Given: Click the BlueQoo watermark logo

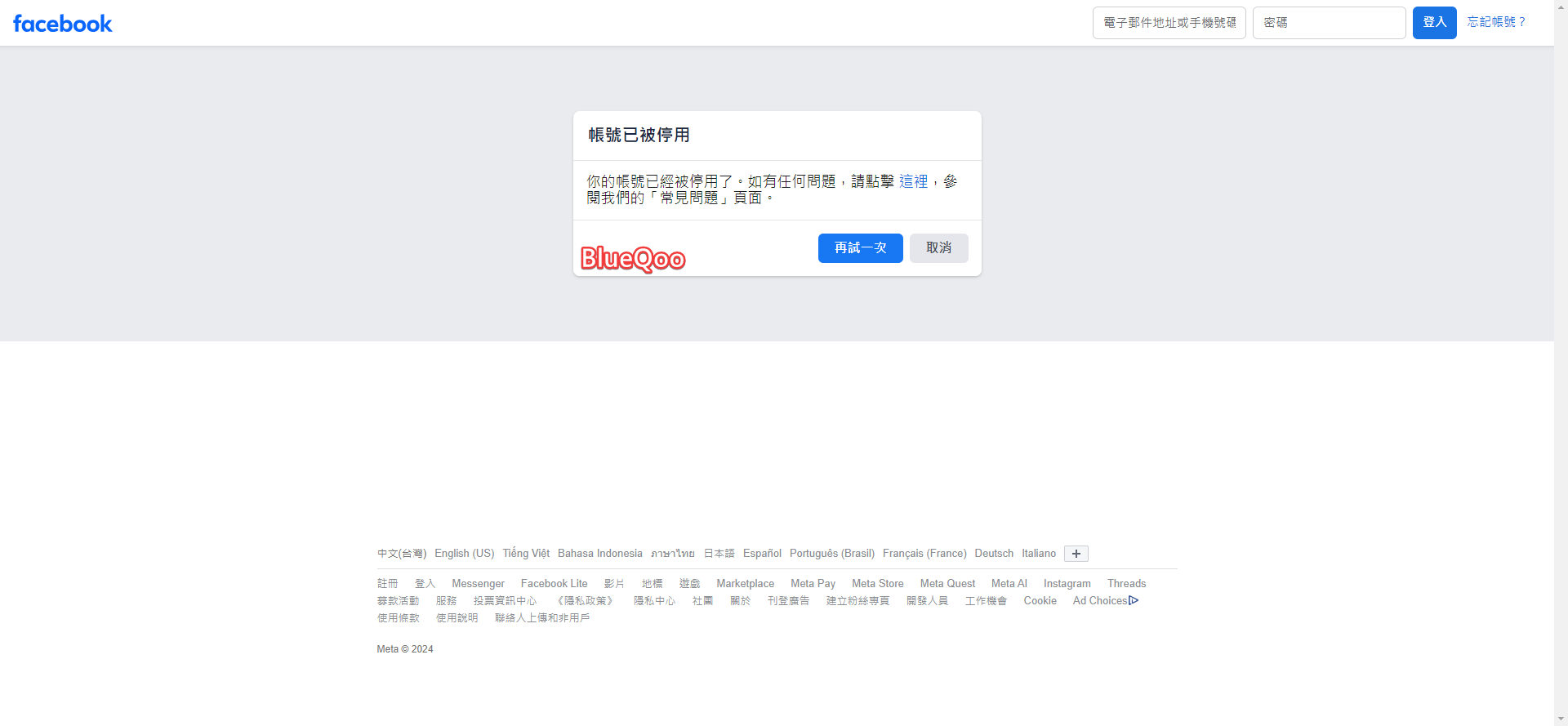Looking at the screenshot, I should tap(633, 259).
